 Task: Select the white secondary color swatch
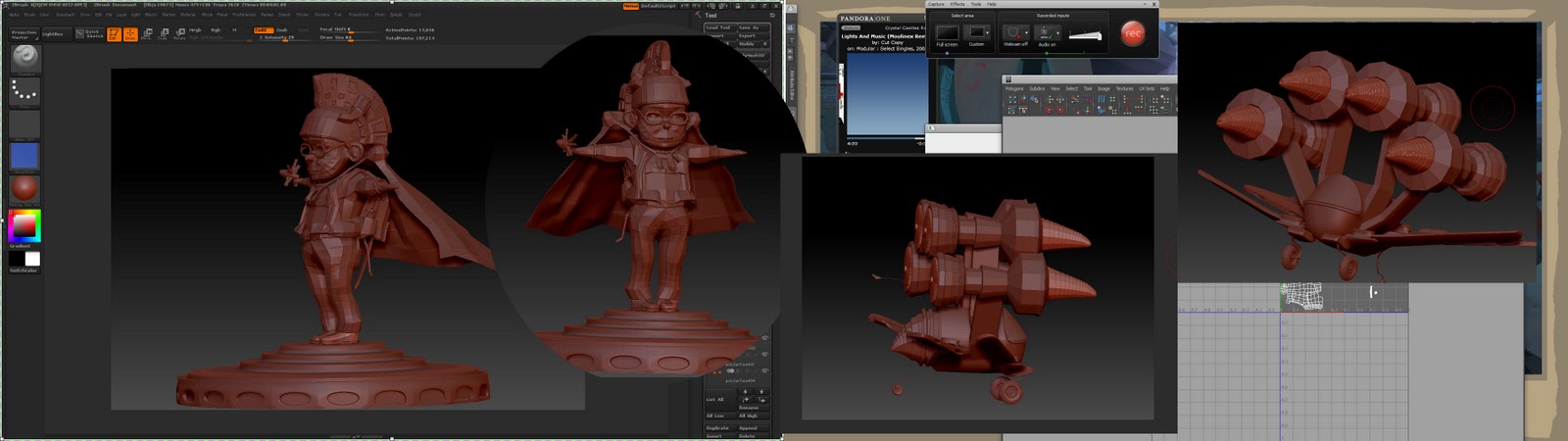pyautogui.click(x=32, y=258)
